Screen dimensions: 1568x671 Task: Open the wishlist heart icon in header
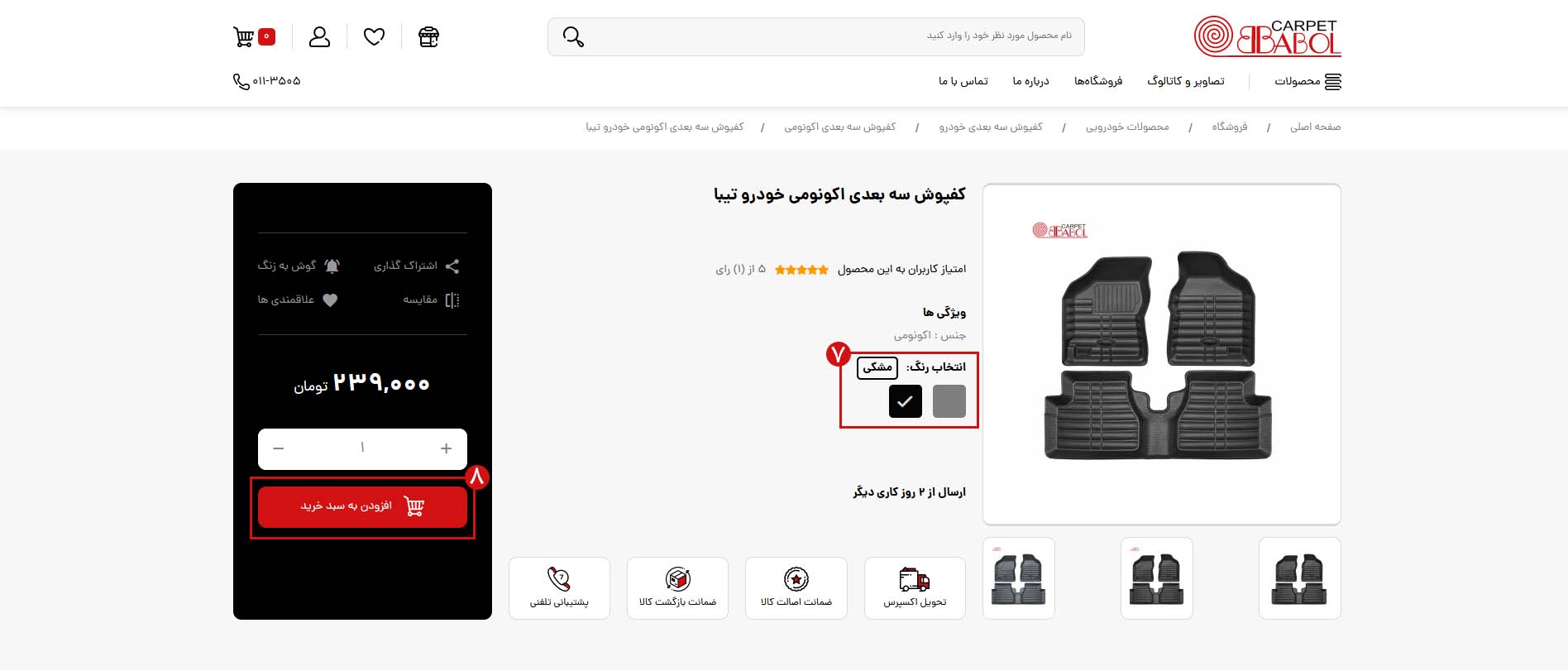pyautogui.click(x=375, y=37)
